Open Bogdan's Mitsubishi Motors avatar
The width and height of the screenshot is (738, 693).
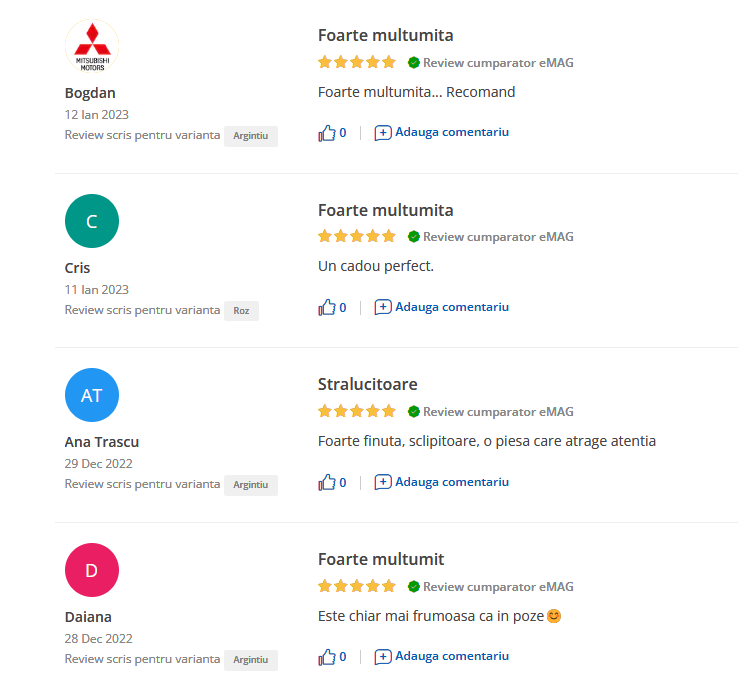[92, 46]
